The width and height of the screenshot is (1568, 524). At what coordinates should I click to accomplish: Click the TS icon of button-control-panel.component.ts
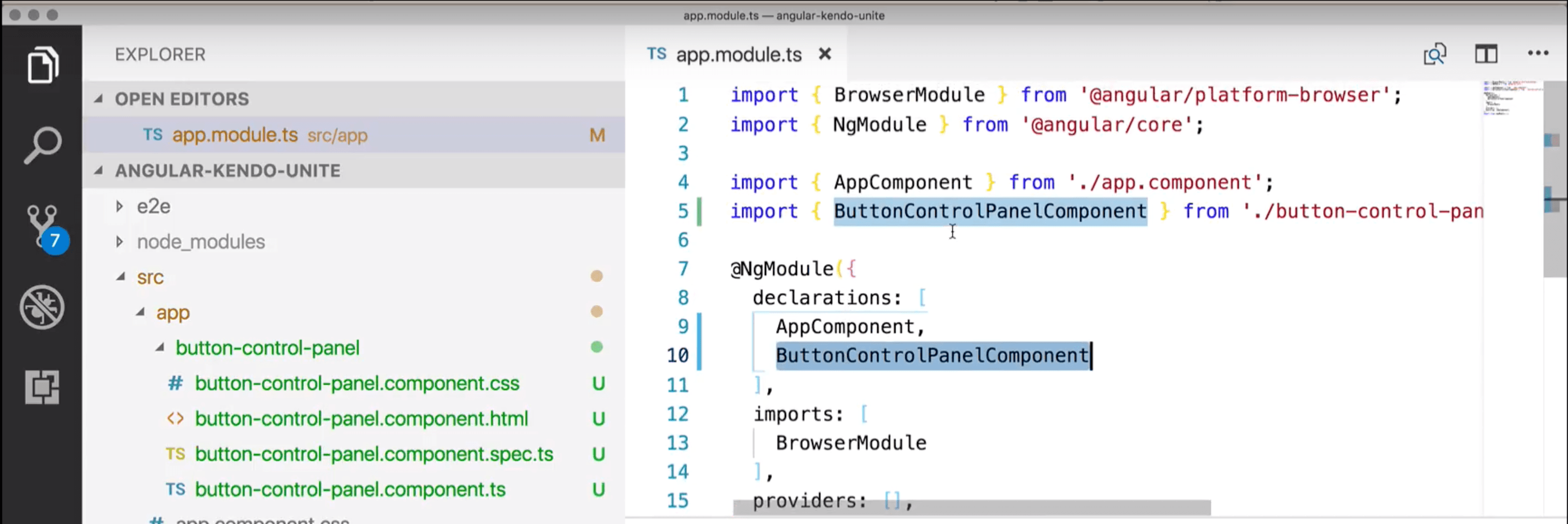[x=175, y=489]
